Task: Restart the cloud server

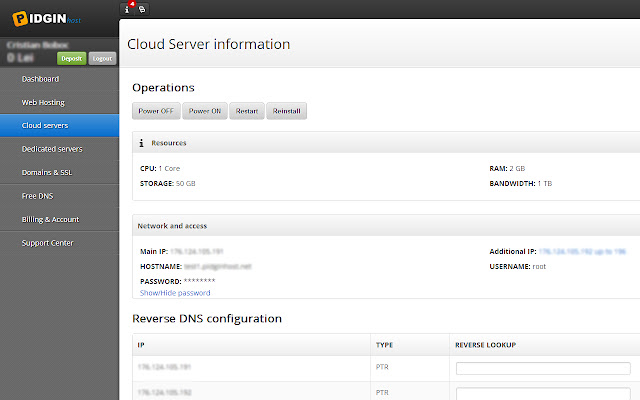Action: [x=247, y=111]
